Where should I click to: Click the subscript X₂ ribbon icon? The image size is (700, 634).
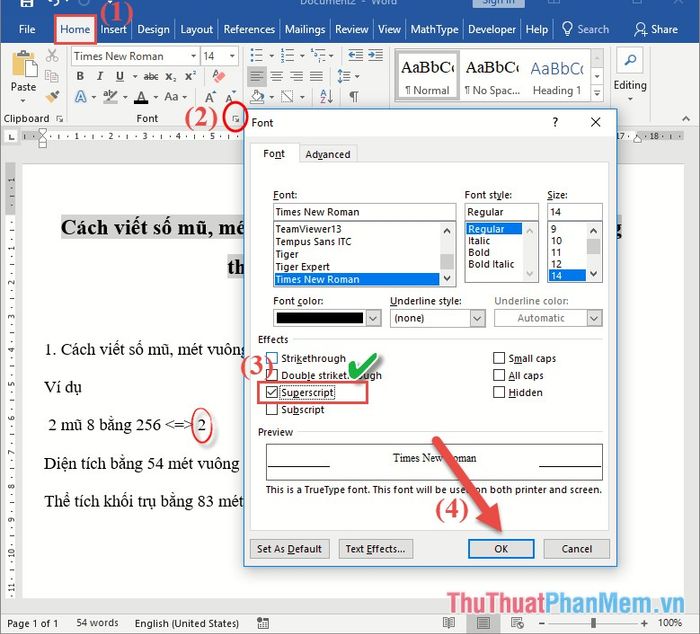click(171, 77)
